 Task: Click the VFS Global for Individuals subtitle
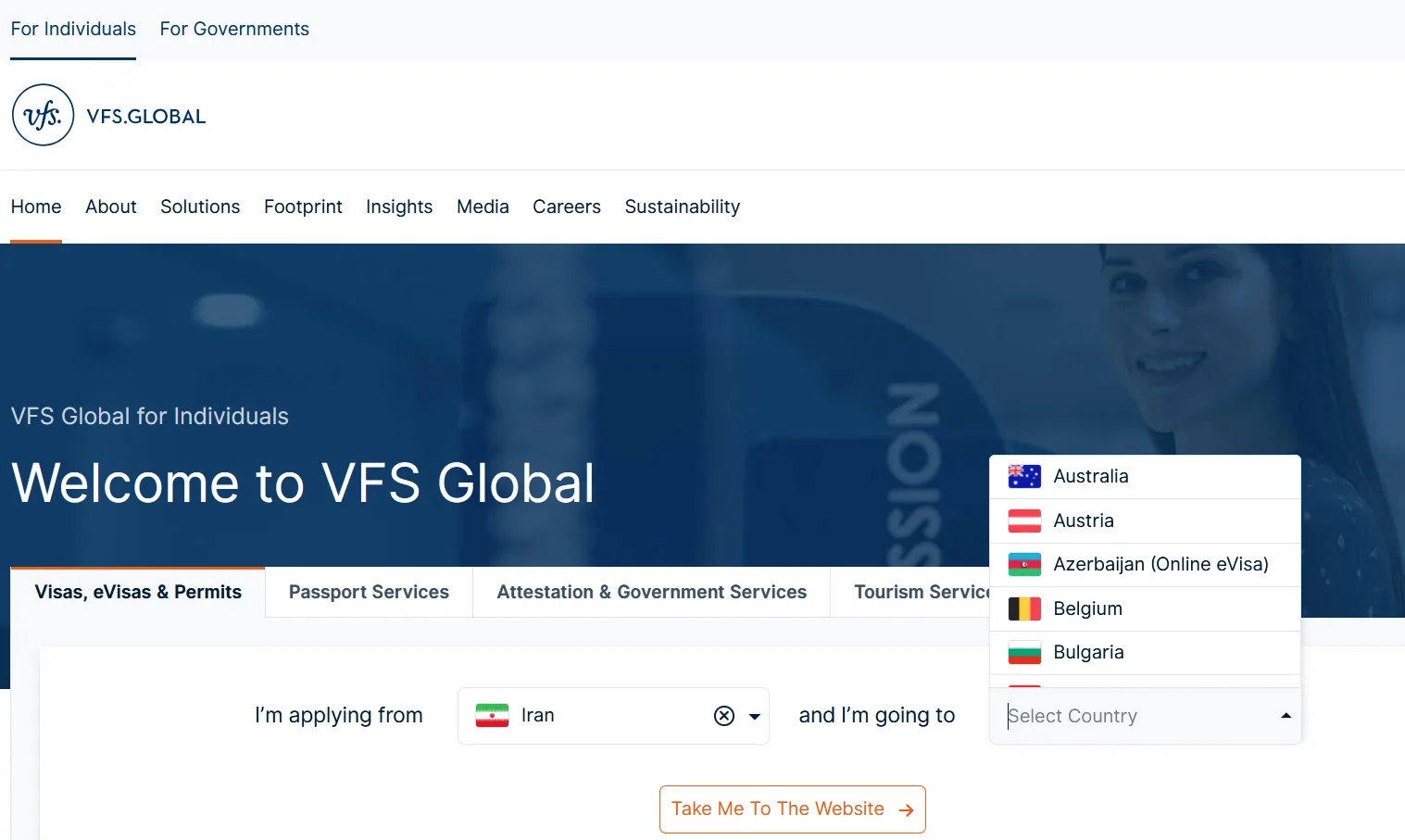tap(150, 417)
